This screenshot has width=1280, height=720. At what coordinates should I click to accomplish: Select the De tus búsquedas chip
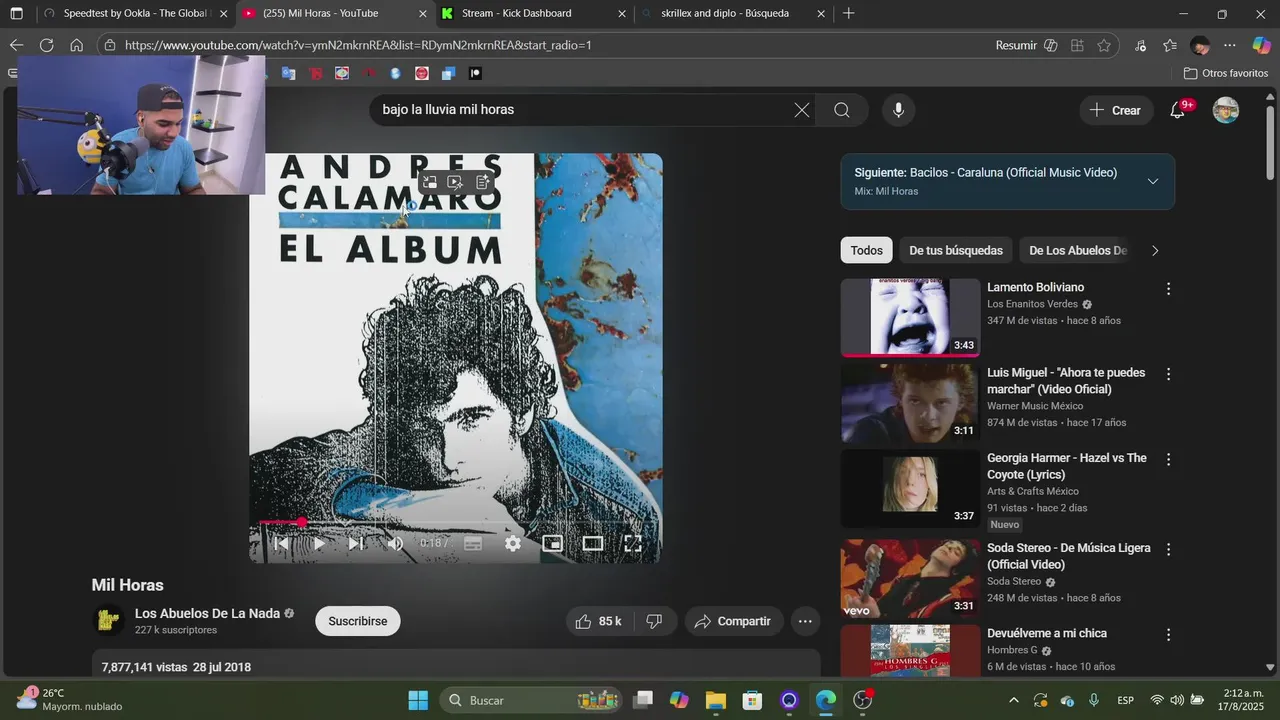[x=956, y=250]
